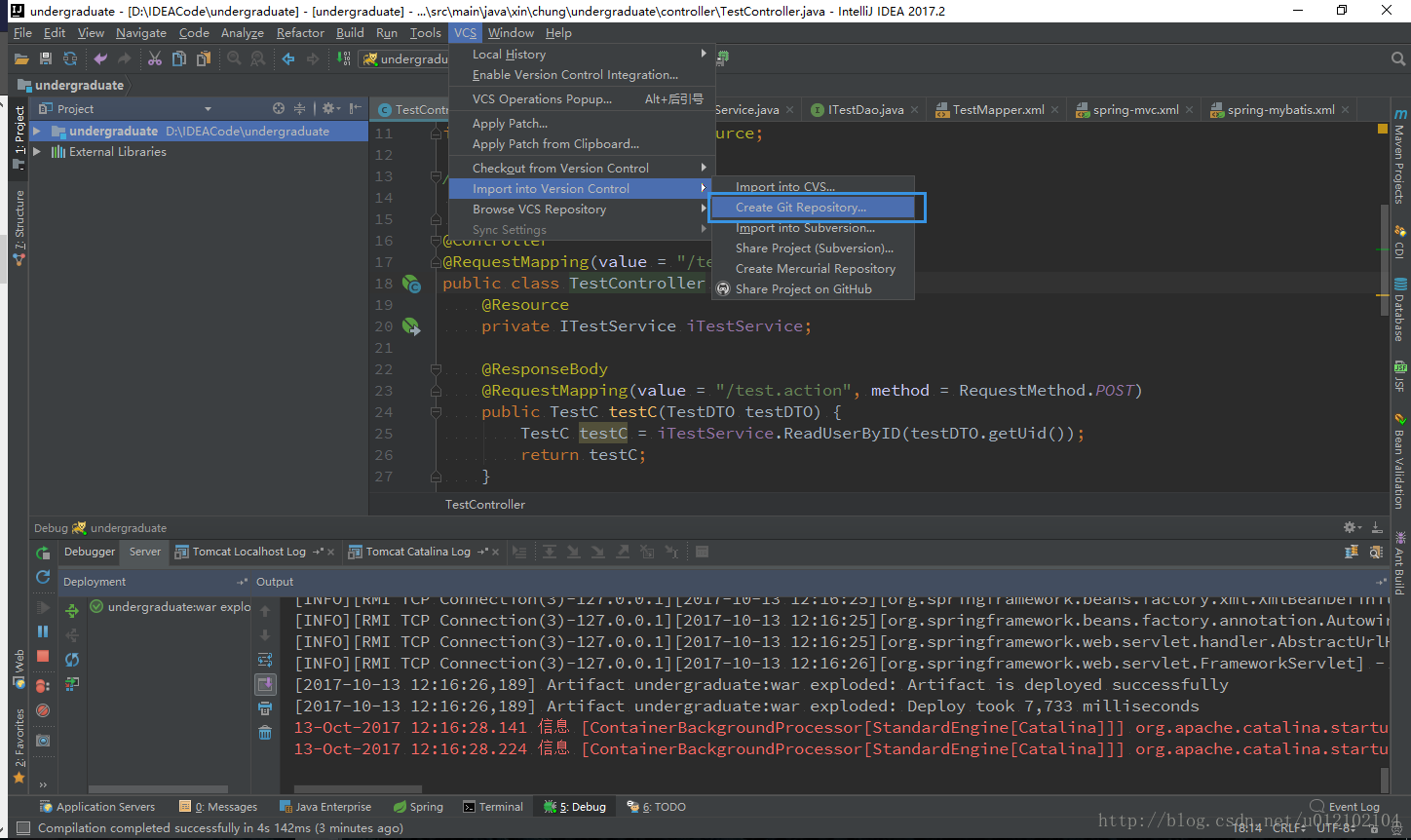Open the undergraduate run configuration dropdown
Screen dimensions: 1411x840
tap(404, 59)
